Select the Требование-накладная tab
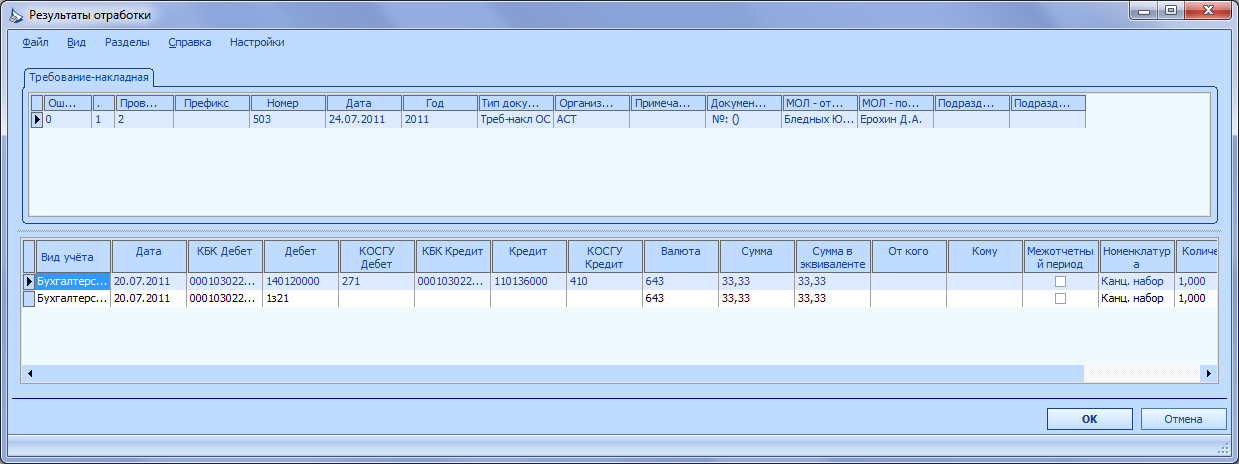Image resolution: width=1239 pixels, height=464 pixels. pyautogui.click(x=89, y=77)
